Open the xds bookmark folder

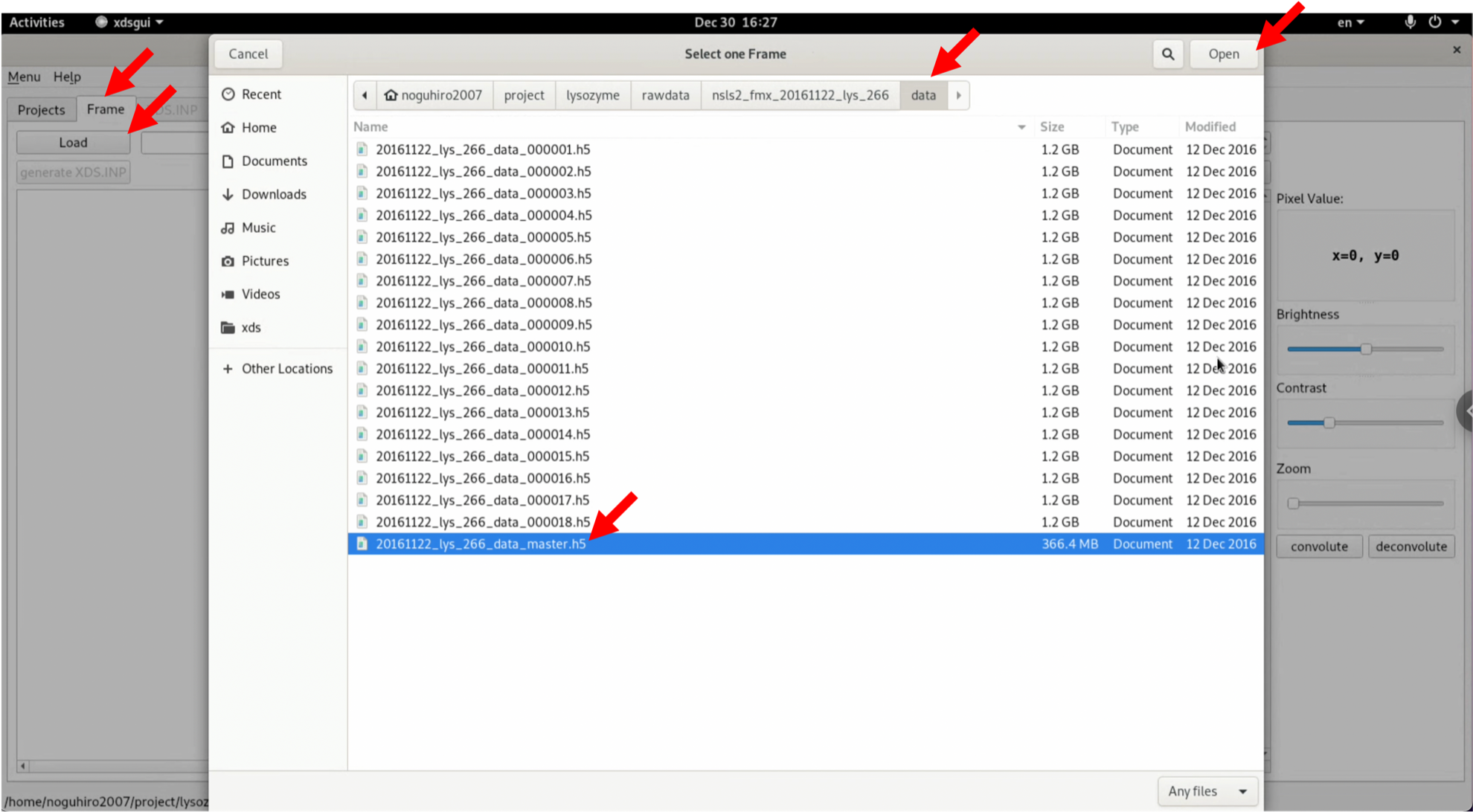251,327
